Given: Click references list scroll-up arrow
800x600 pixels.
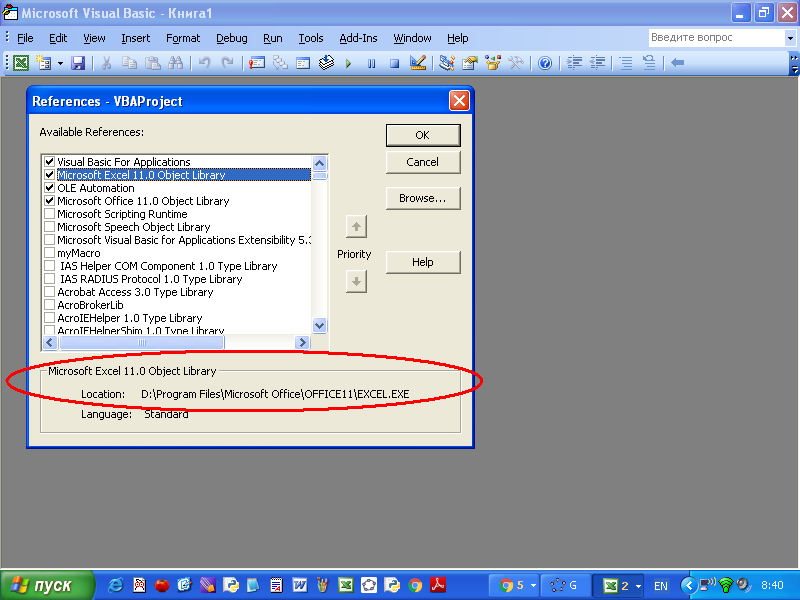Looking at the screenshot, I should (319, 163).
